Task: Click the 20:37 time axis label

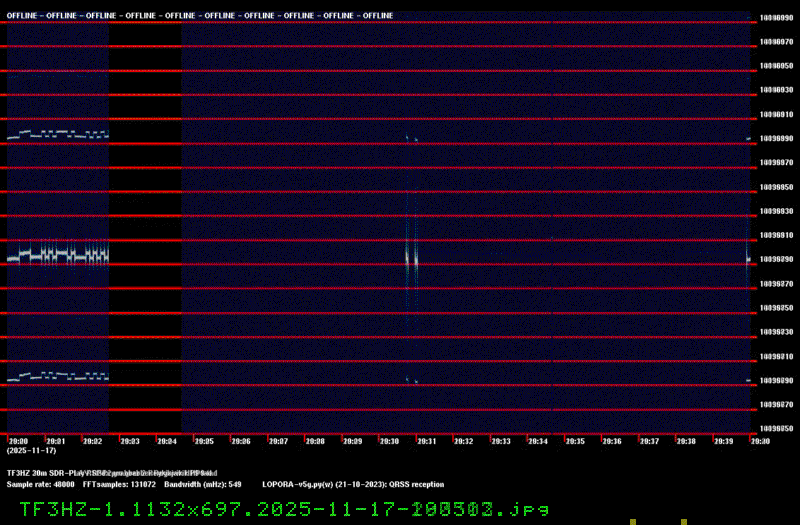Action: click(650, 441)
